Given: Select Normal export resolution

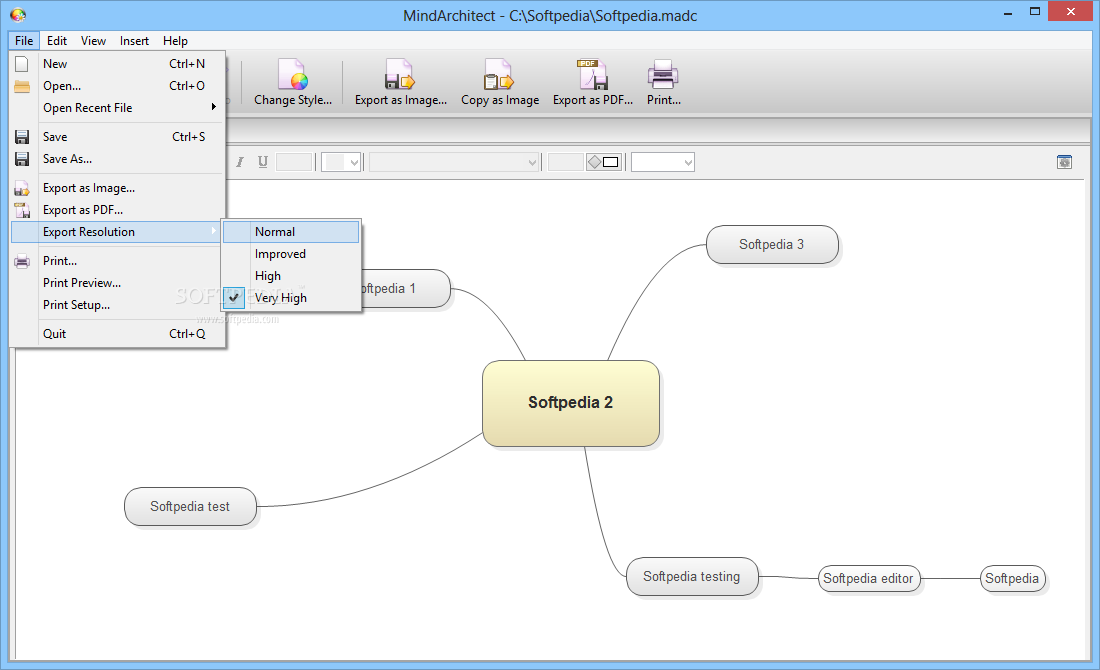Looking at the screenshot, I should 291,232.
